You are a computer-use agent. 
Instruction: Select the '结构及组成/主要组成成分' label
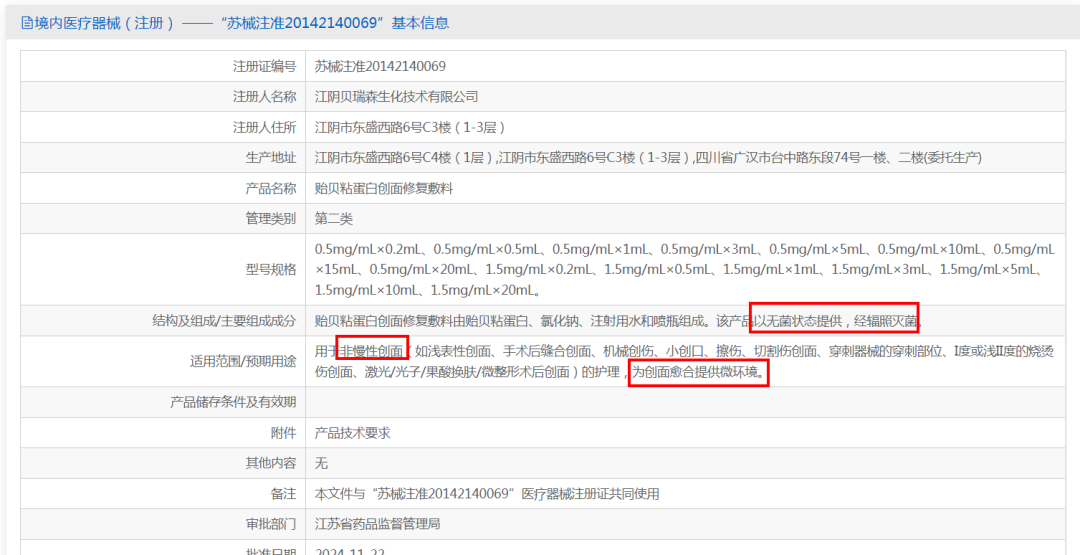[224, 321]
